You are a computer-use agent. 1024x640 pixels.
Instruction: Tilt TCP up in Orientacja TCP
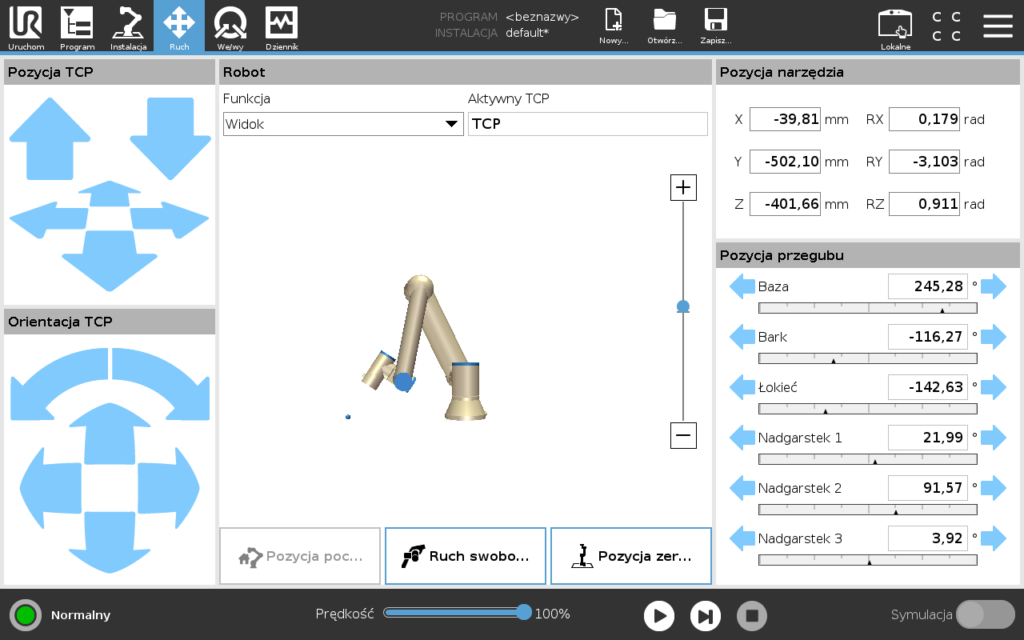pyautogui.click(x=110, y=433)
